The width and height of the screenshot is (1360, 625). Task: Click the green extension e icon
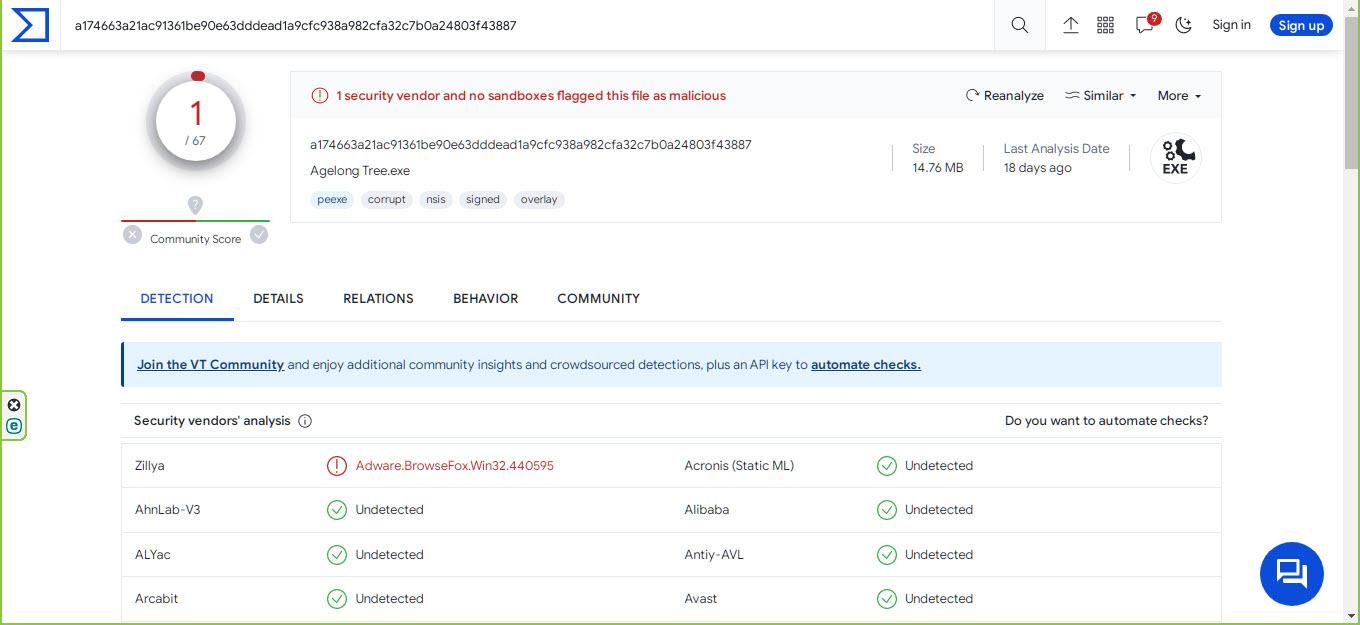(x=14, y=426)
